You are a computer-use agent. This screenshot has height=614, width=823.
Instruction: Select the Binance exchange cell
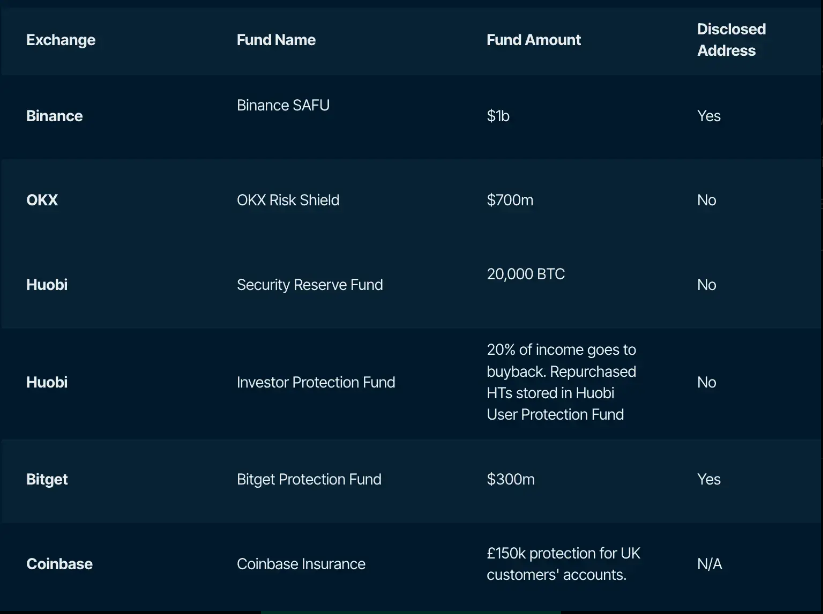click(54, 116)
